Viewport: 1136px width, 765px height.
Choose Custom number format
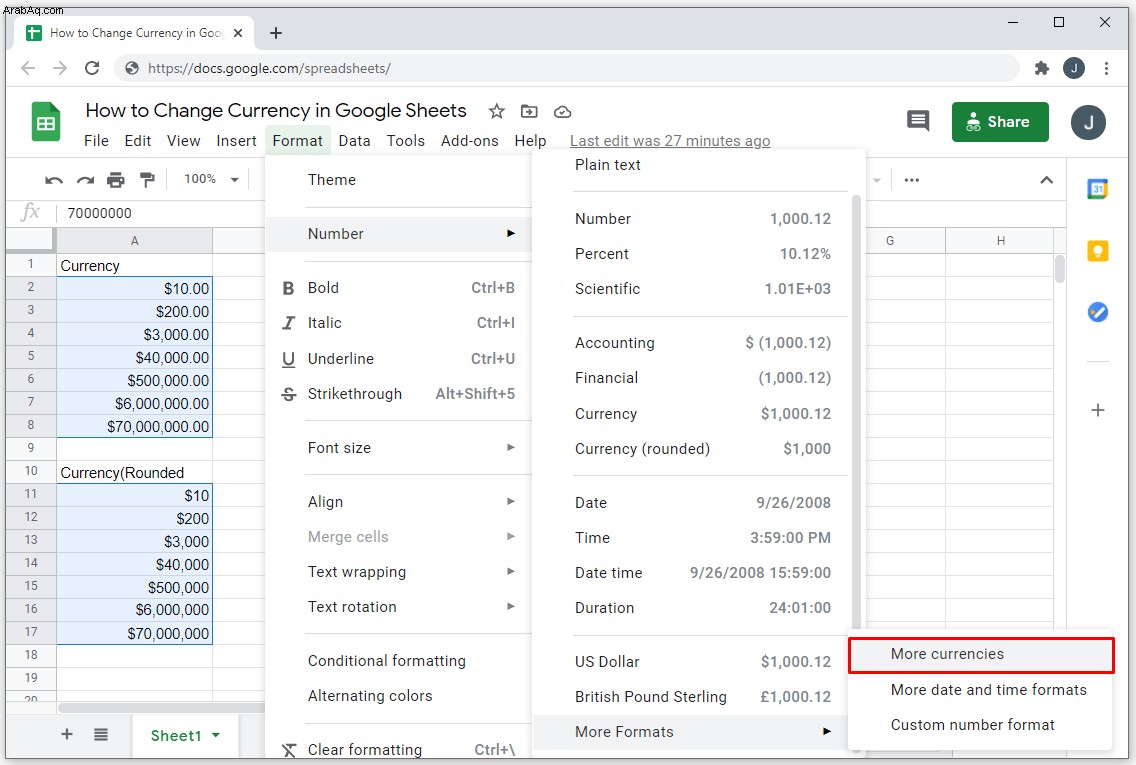pos(980,724)
